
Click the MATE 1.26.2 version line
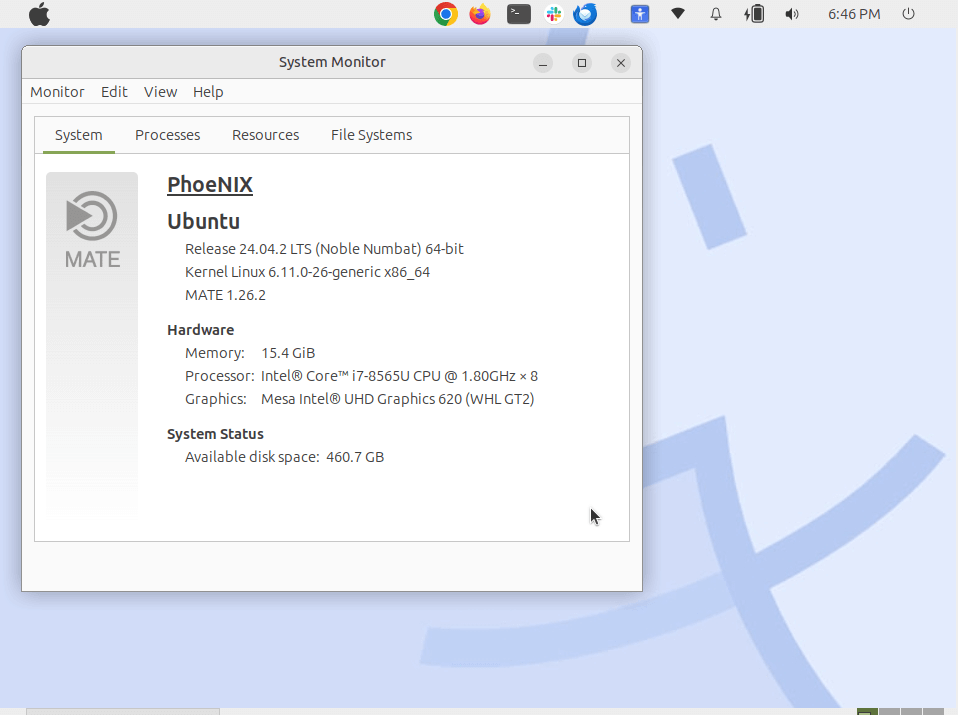(x=225, y=295)
